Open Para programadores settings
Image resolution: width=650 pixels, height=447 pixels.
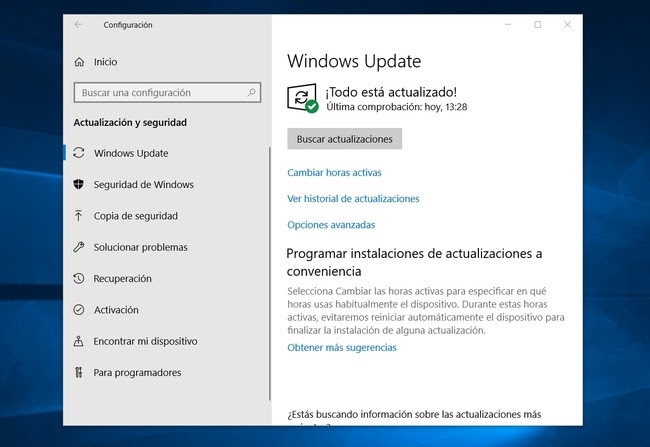click(137, 372)
